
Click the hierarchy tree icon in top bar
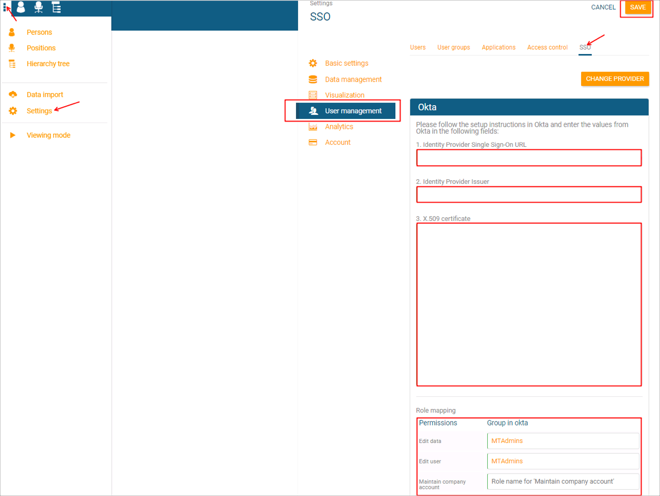point(56,7)
